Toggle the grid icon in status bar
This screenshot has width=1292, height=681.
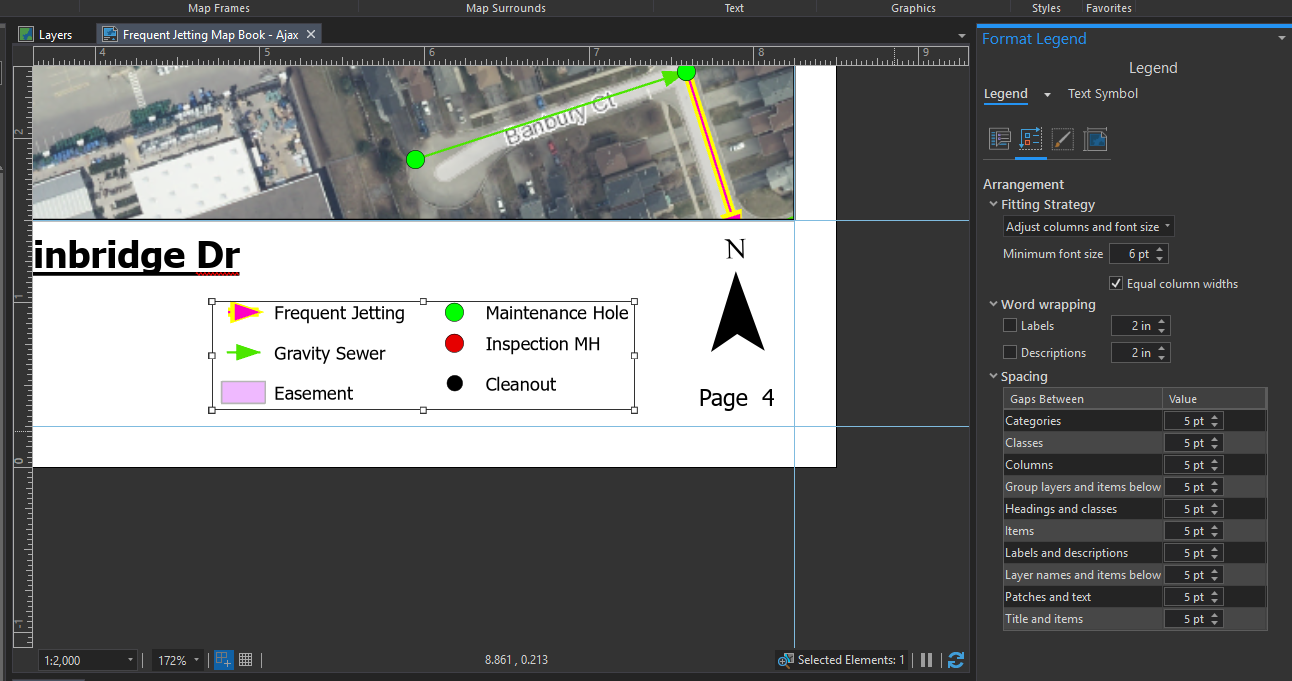[246, 660]
